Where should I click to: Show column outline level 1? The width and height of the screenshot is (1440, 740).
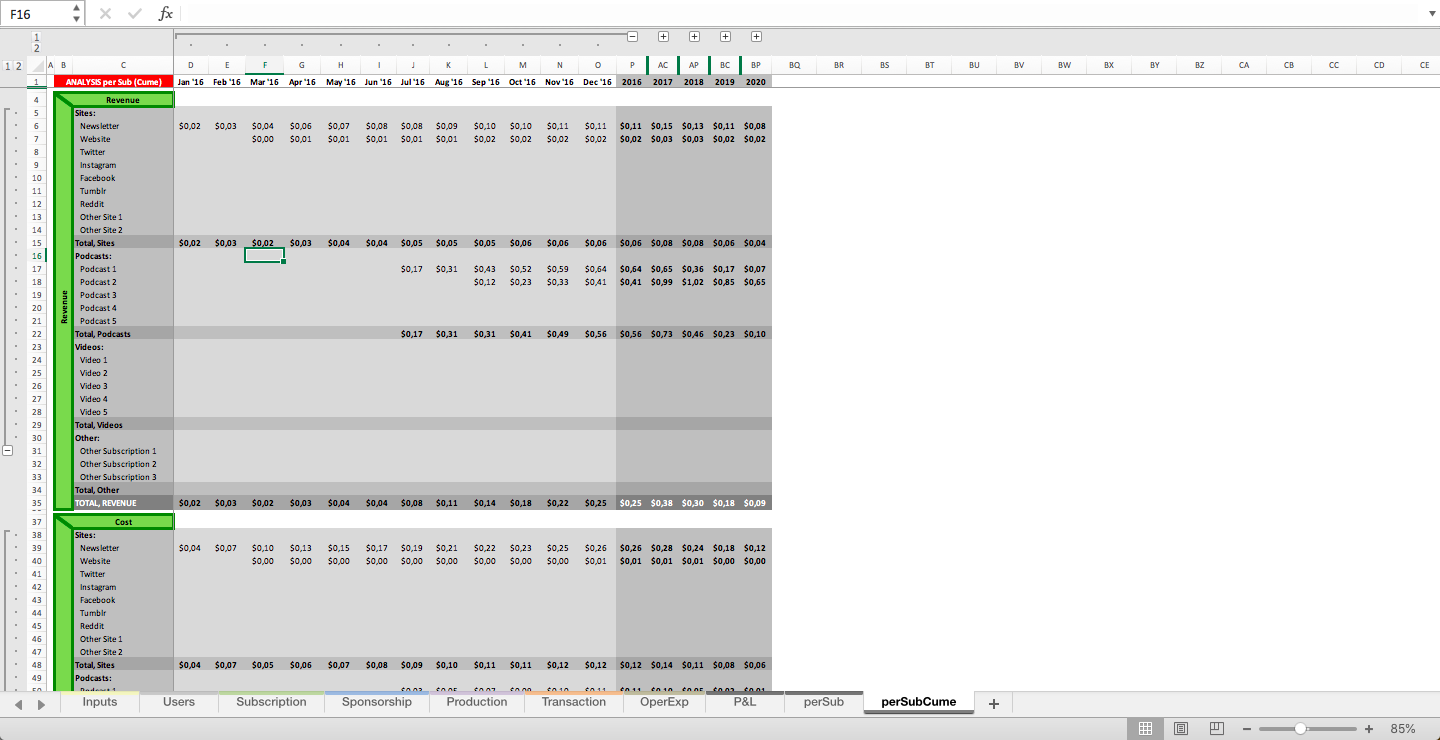coord(37,37)
